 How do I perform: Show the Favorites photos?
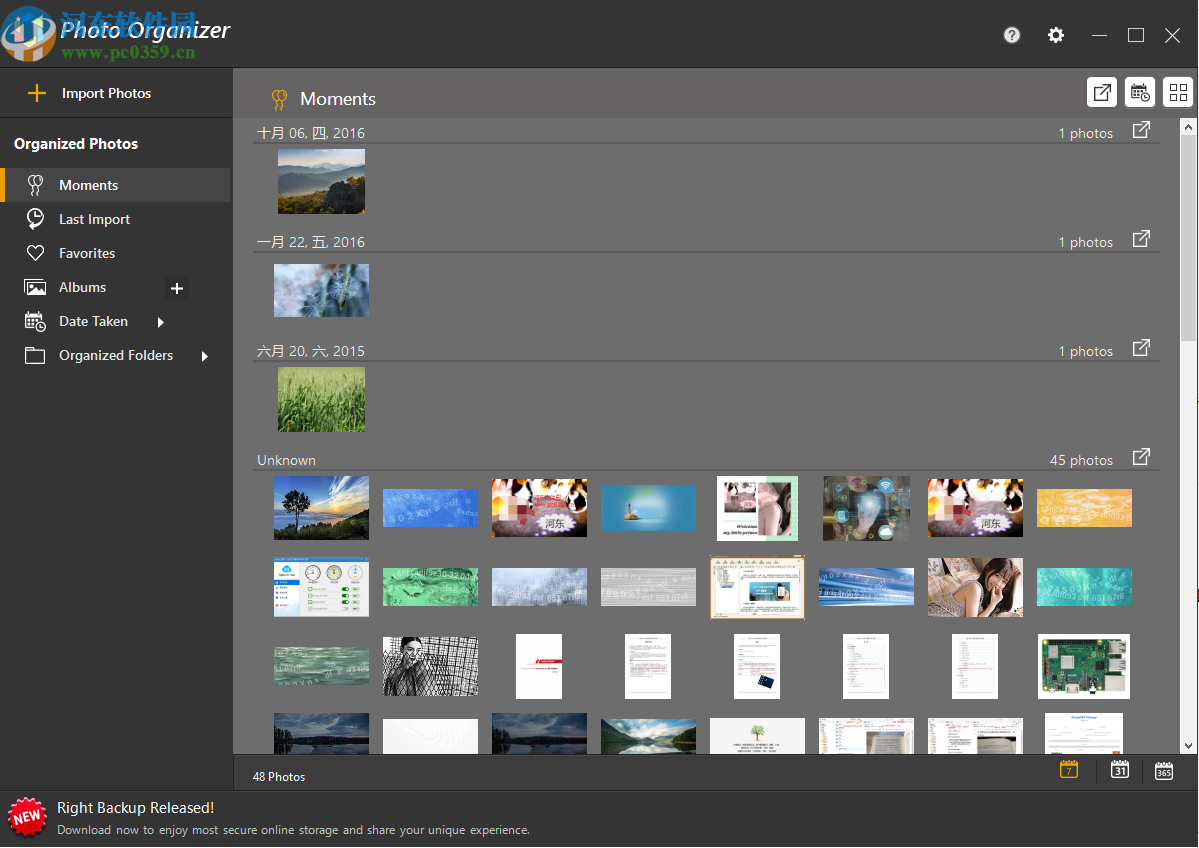point(88,253)
